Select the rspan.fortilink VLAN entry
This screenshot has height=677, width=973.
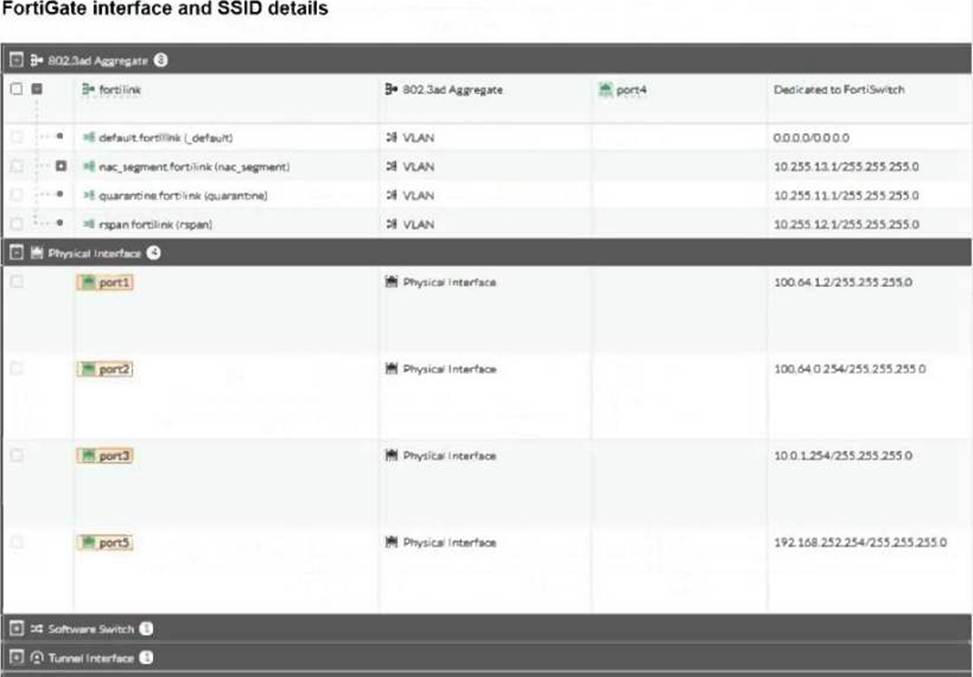(153, 225)
